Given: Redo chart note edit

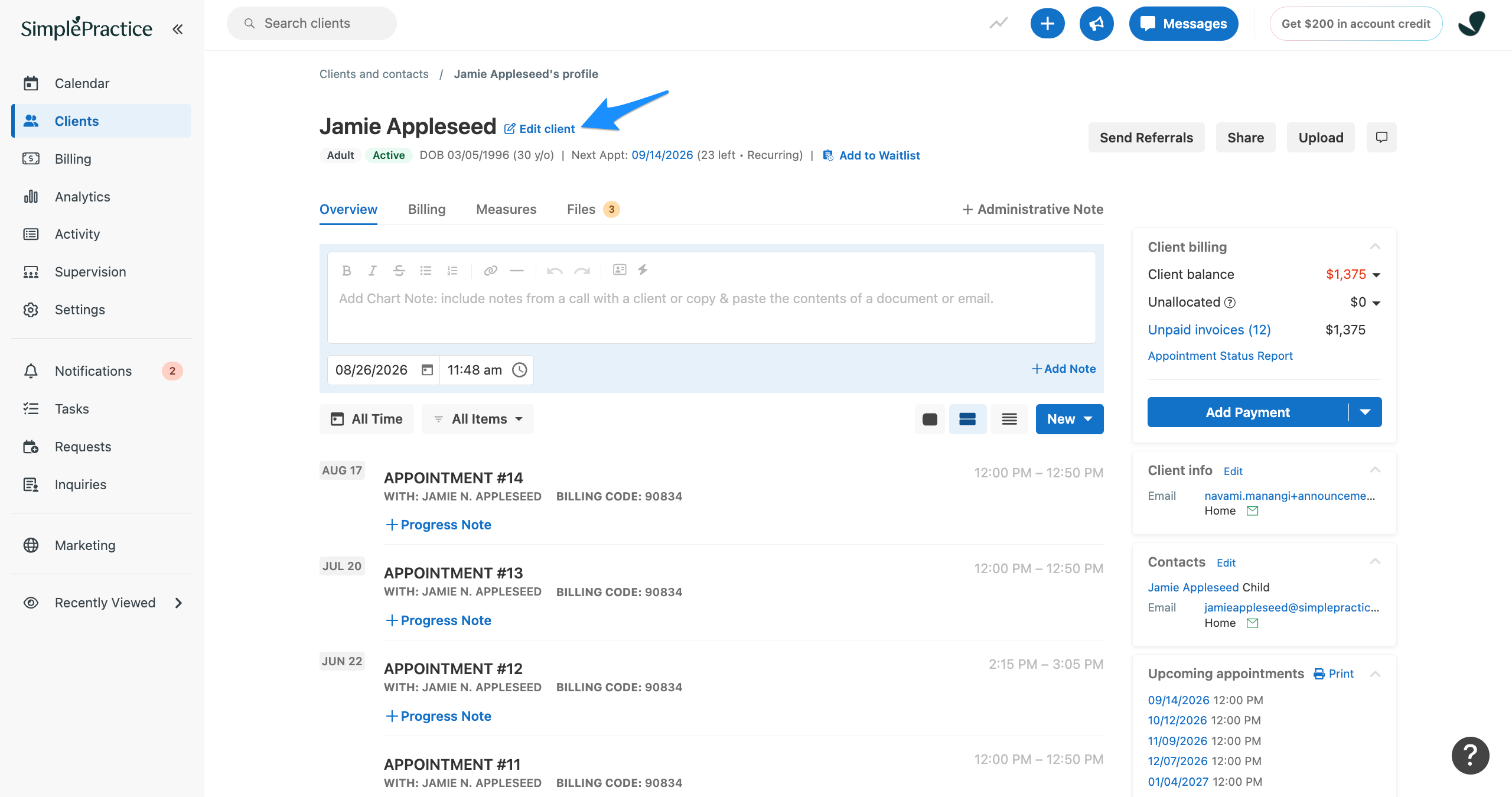Looking at the screenshot, I should click(582, 271).
